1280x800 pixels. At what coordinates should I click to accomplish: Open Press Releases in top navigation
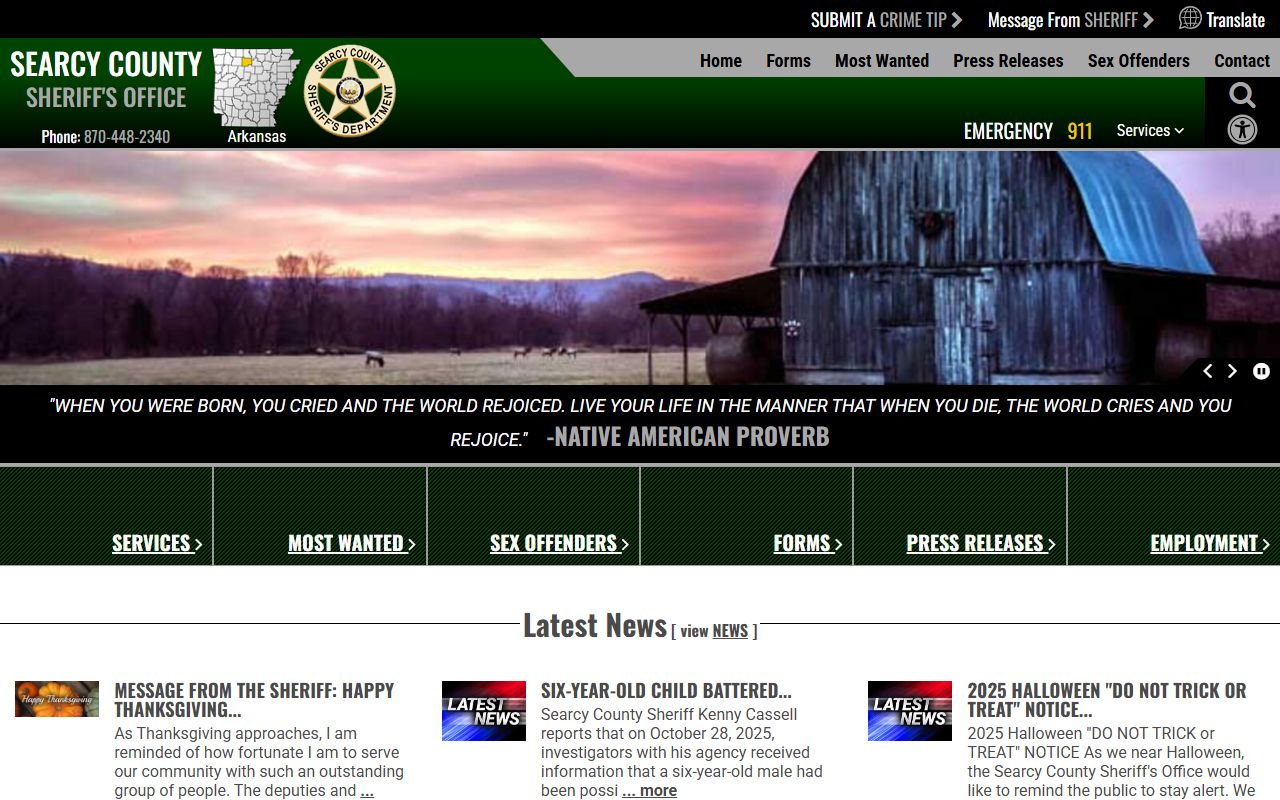pos(1008,61)
